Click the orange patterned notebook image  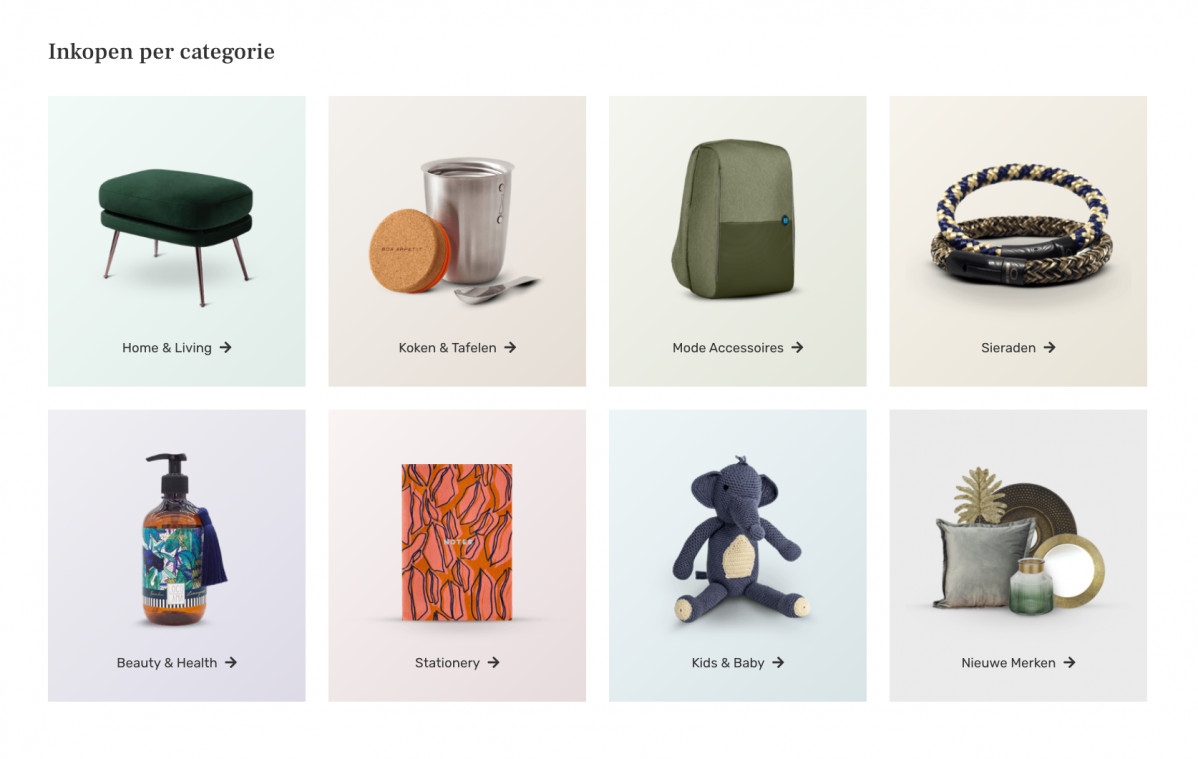pyautogui.click(x=457, y=542)
